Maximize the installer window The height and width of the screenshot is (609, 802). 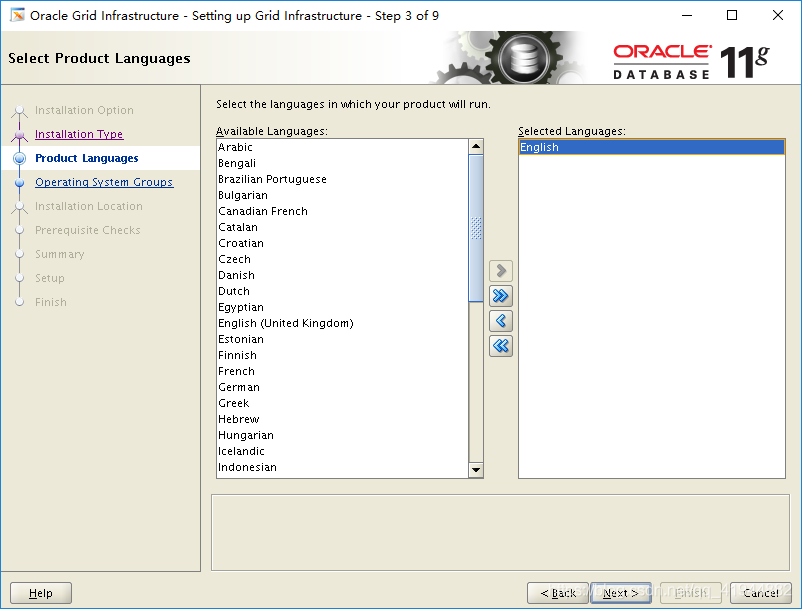coord(732,15)
